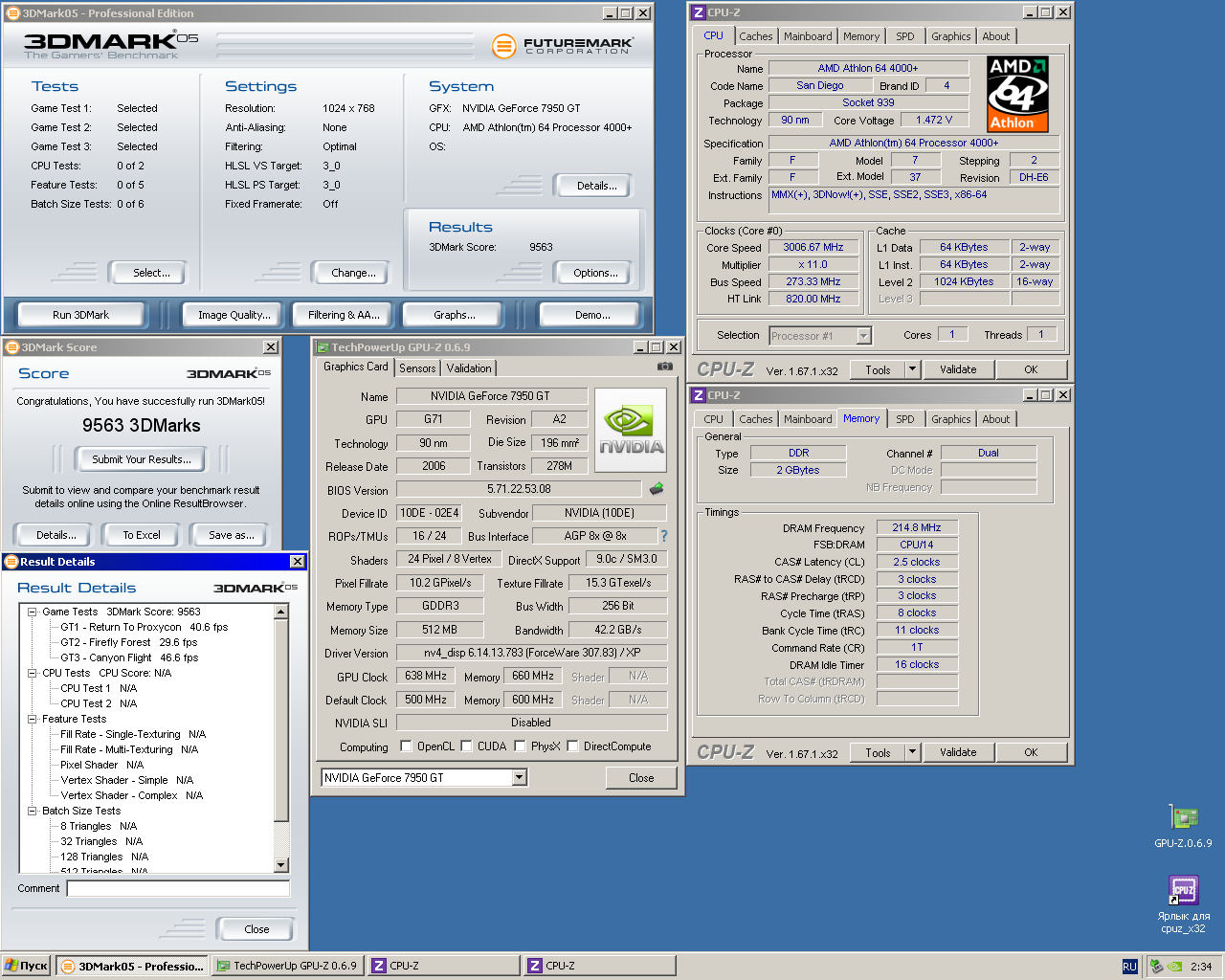Click into the Comment input field
Image resolution: width=1225 pixels, height=980 pixels.
click(x=178, y=889)
